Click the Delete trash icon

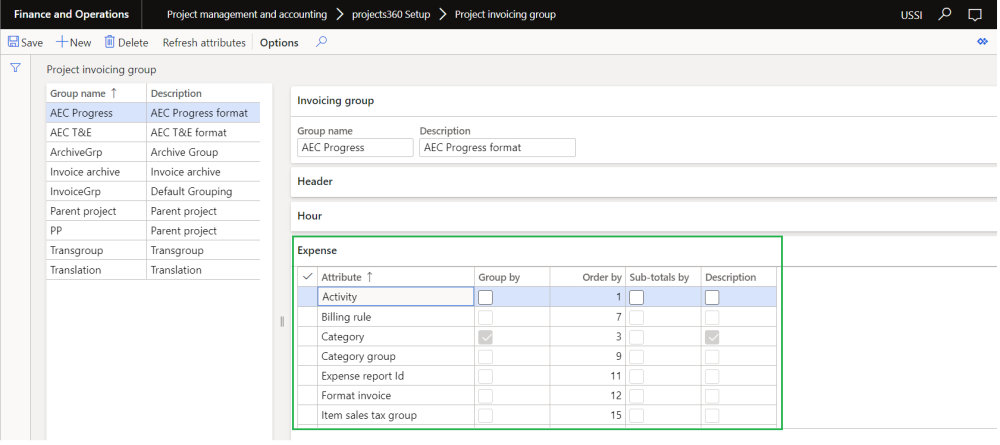pos(110,42)
